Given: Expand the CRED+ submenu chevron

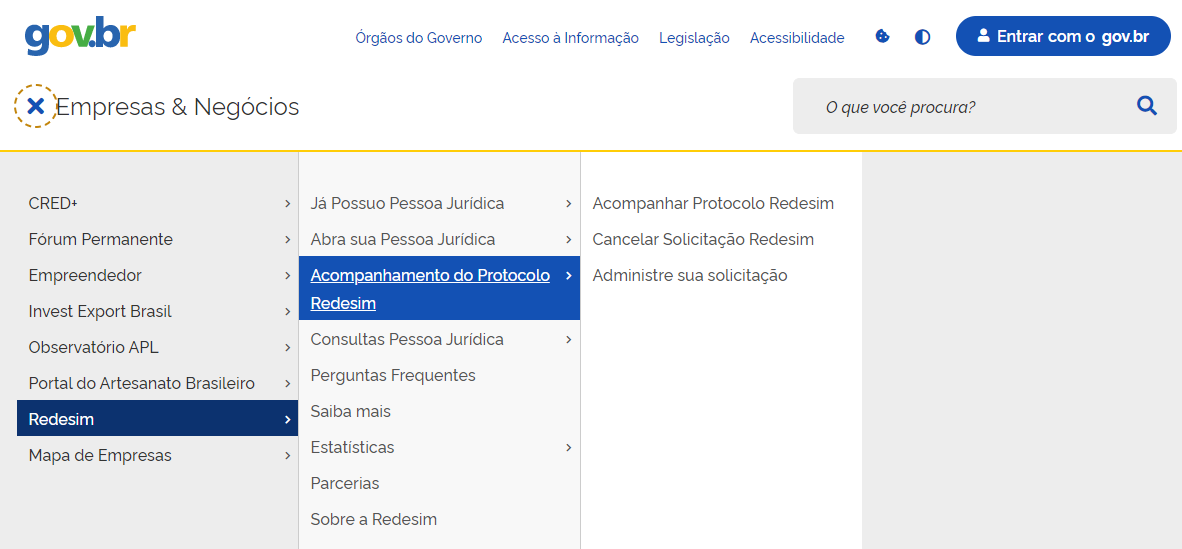Looking at the screenshot, I should [x=287, y=204].
